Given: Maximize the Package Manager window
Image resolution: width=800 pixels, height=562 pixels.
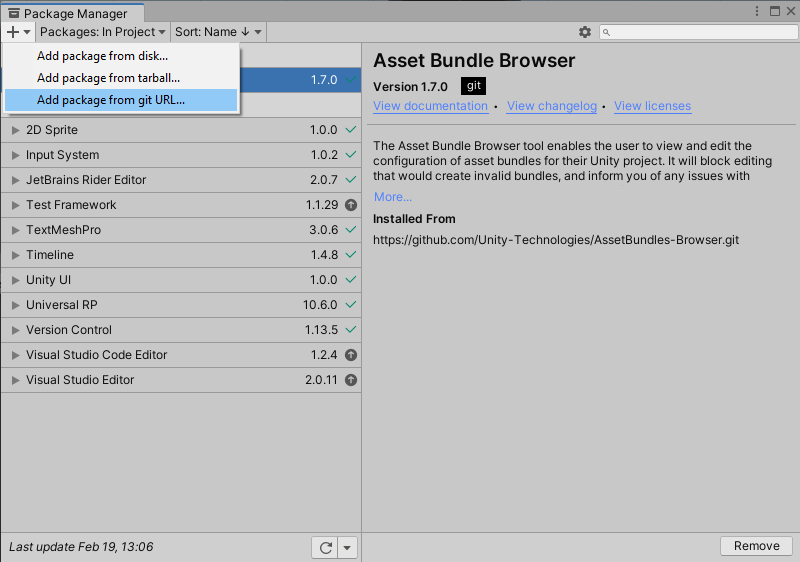Looking at the screenshot, I should [x=774, y=11].
